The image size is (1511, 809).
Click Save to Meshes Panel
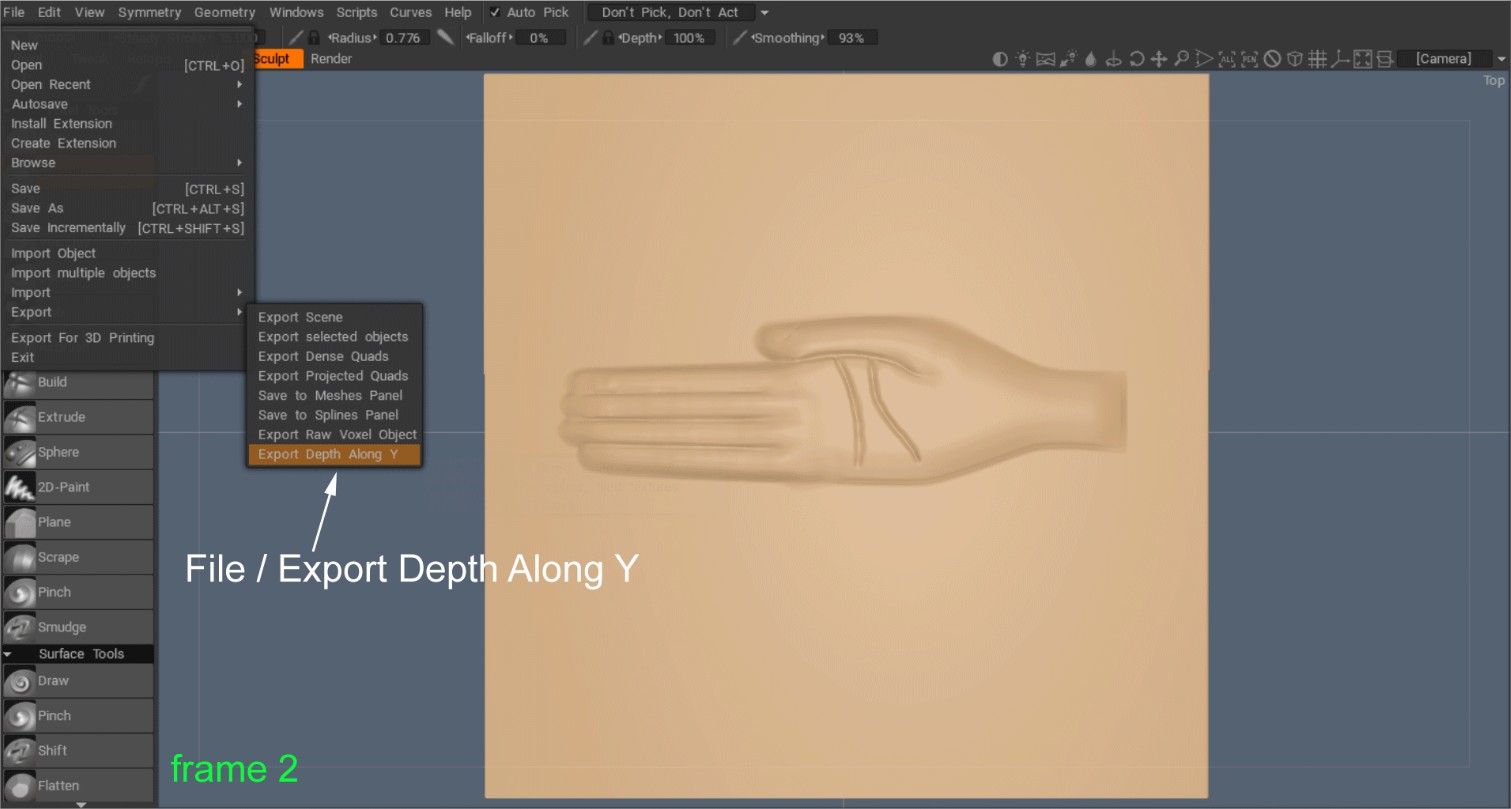[330, 395]
